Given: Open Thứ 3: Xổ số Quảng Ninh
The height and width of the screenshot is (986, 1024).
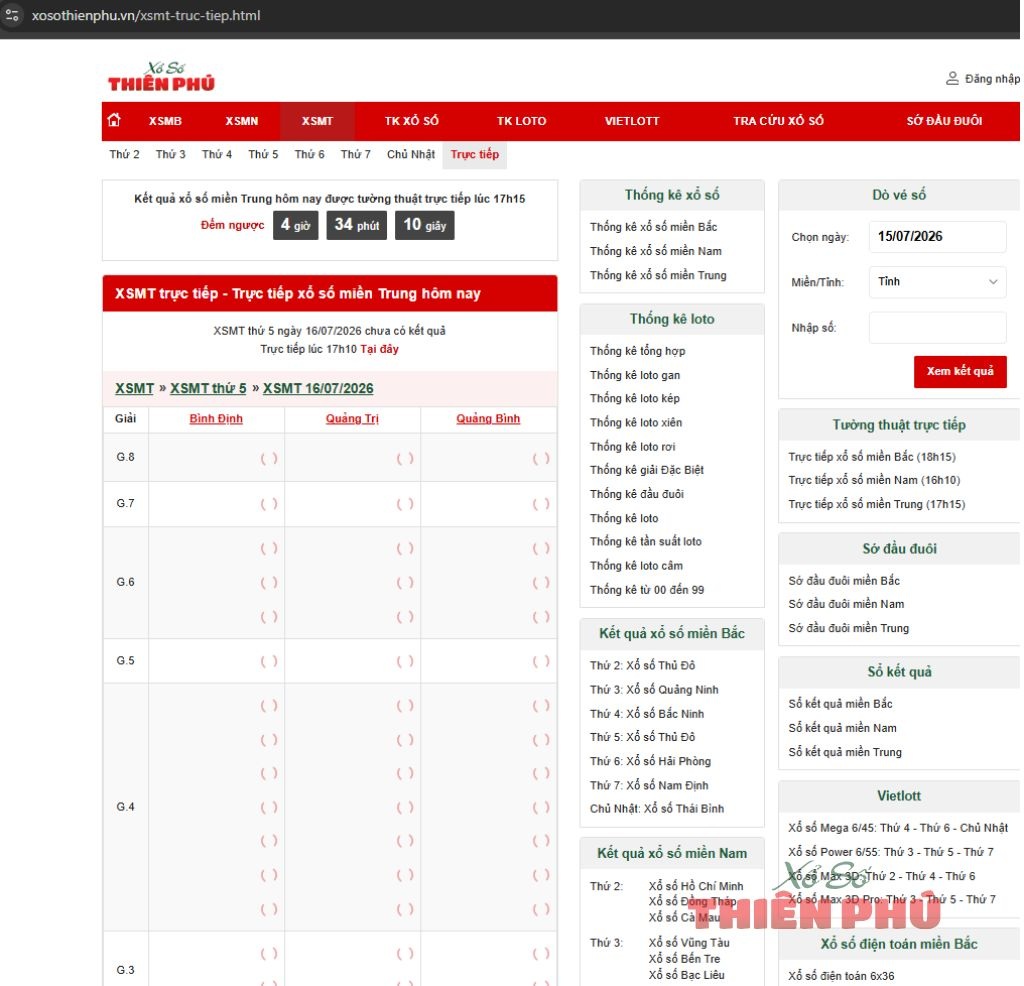Looking at the screenshot, I should tap(654, 690).
